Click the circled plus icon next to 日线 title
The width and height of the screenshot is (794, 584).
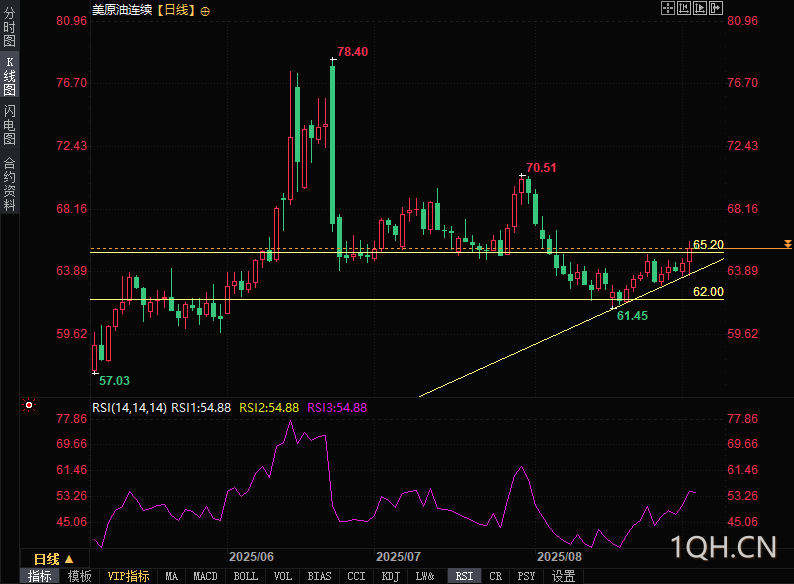(206, 10)
